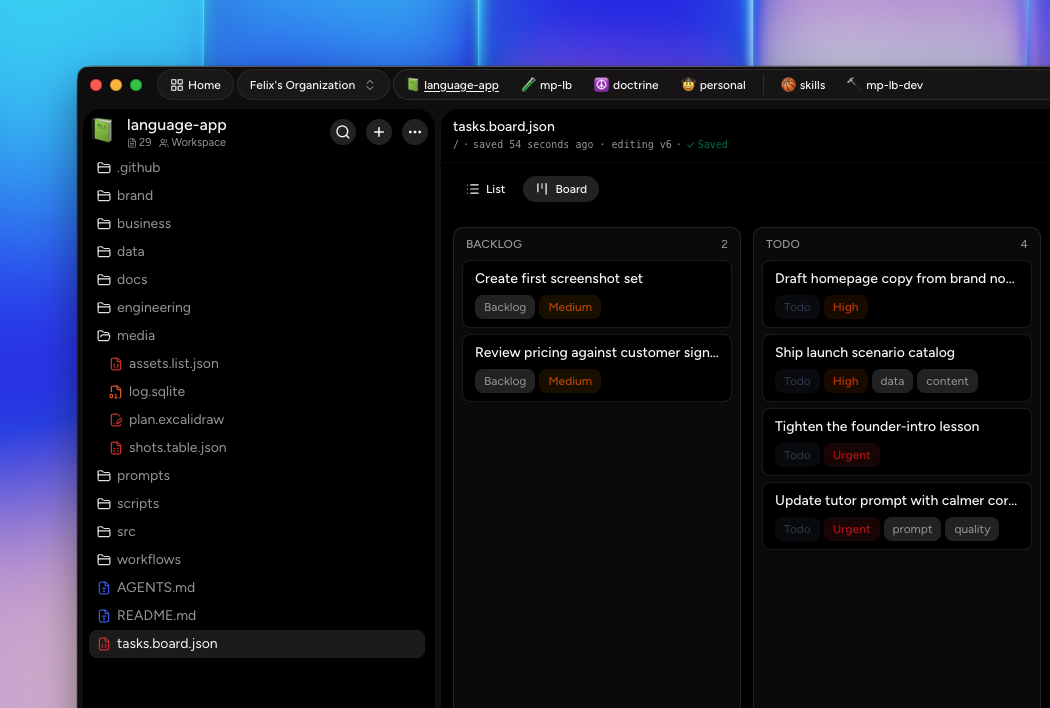The image size is (1050, 708).
Task: Open Draft homepage copy from brand card
Action: (897, 294)
